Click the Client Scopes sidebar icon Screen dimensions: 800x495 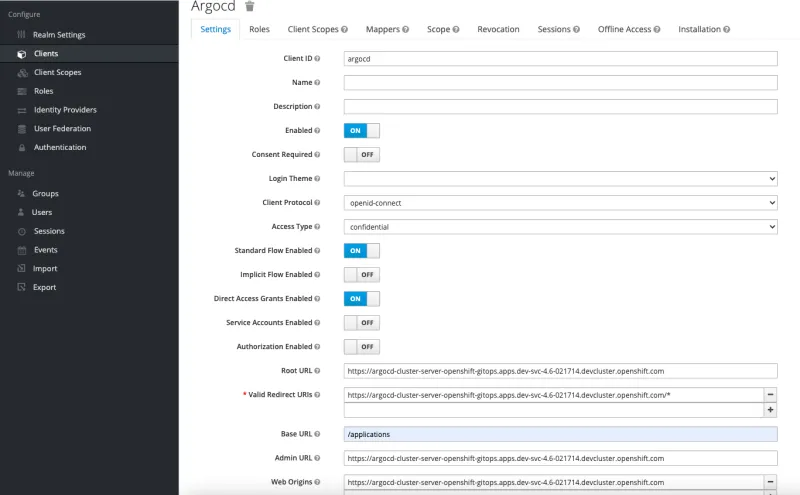coord(22,73)
